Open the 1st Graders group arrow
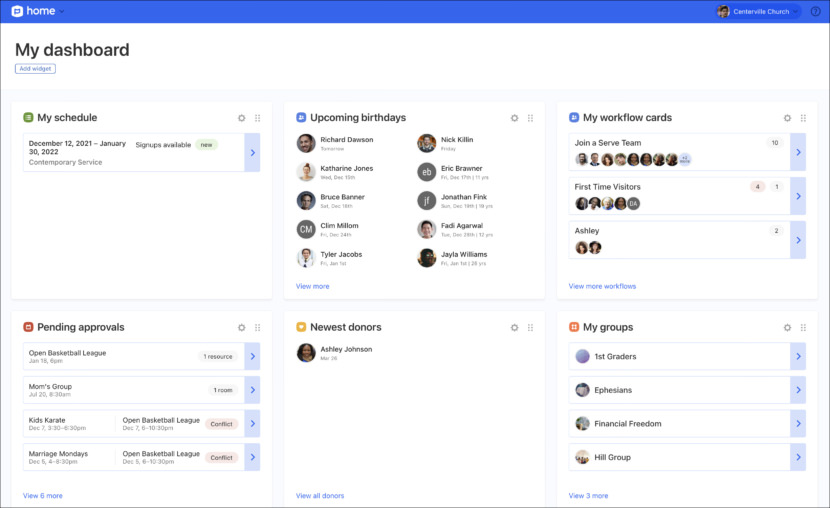 797,356
